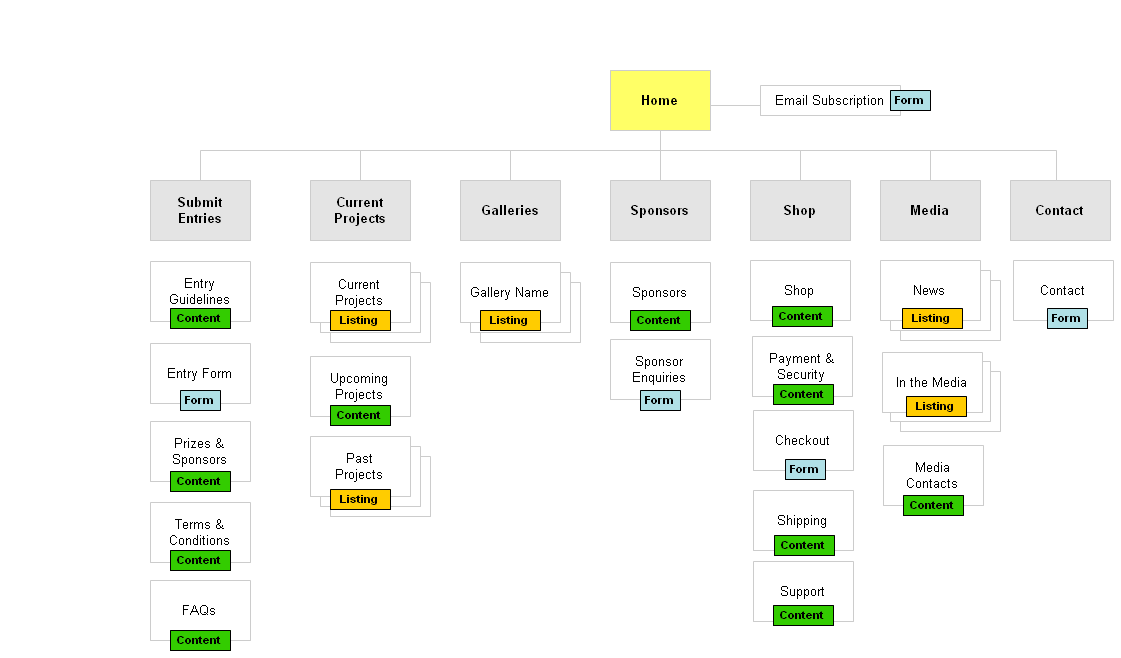Click the Listing tag under In the Media
The height and width of the screenshot is (658, 1121).
[x=936, y=406]
